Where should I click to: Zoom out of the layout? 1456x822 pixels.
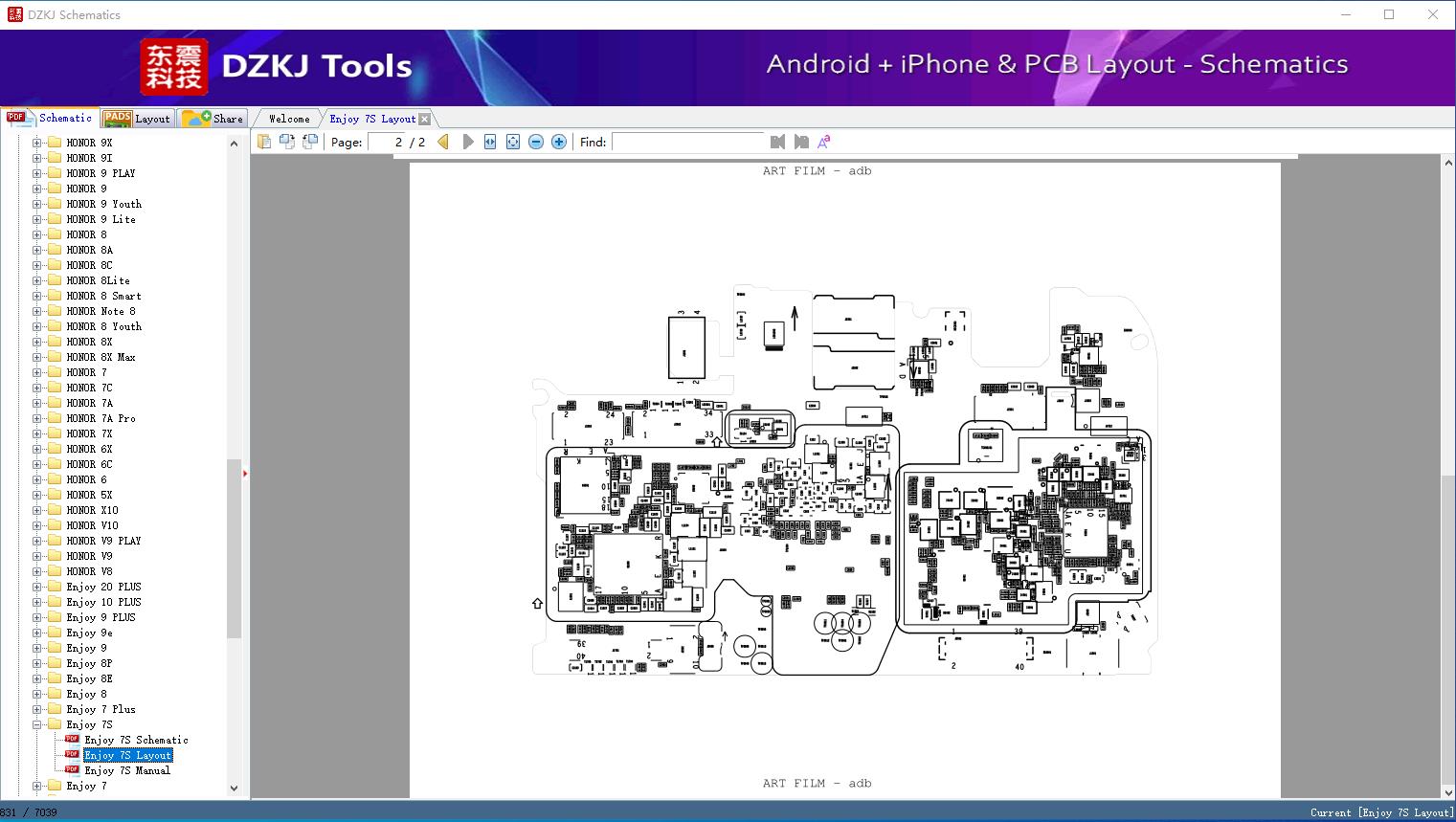click(536, 142)
